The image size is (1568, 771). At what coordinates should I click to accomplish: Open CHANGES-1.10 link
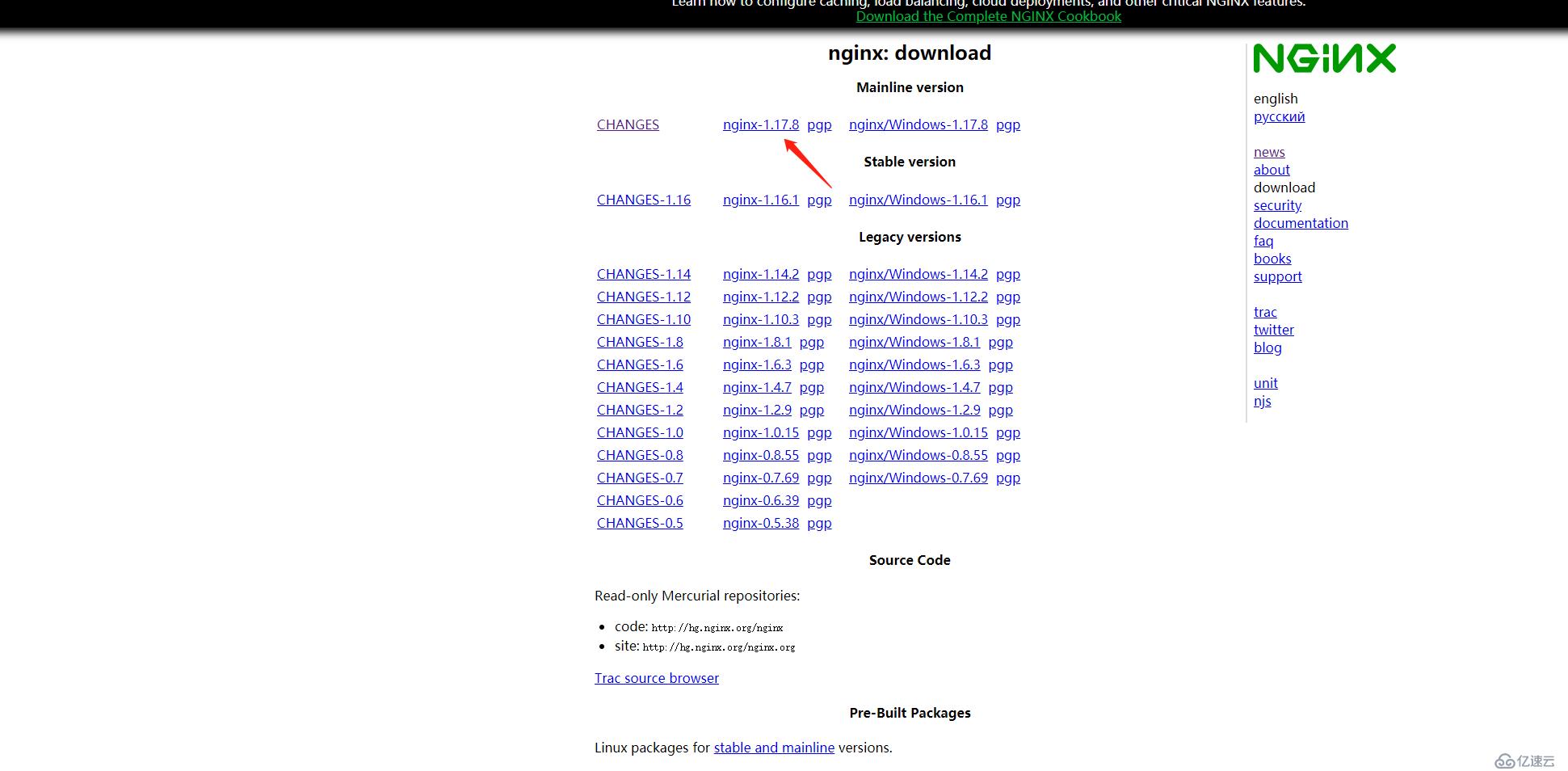click(x=644, y=319)
